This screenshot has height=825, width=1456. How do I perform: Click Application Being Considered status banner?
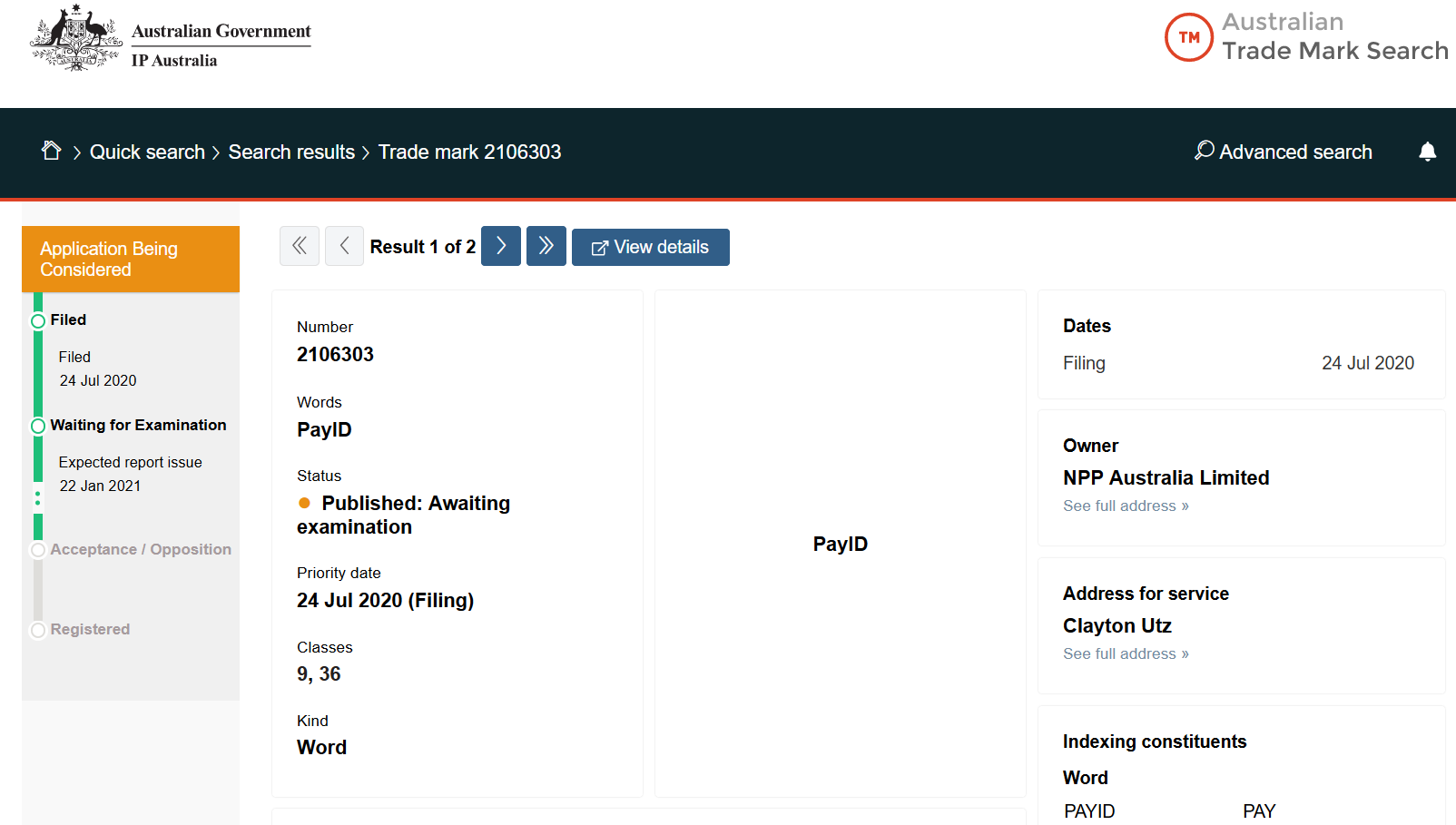pos(131,259)
